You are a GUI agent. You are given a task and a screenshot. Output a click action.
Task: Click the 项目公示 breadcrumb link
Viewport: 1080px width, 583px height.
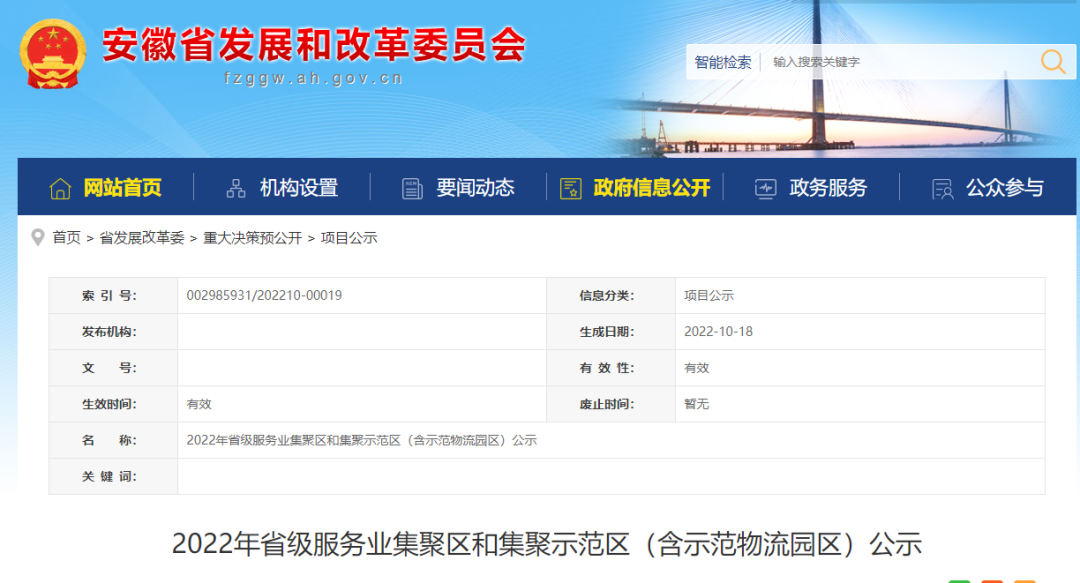[349, 238]
